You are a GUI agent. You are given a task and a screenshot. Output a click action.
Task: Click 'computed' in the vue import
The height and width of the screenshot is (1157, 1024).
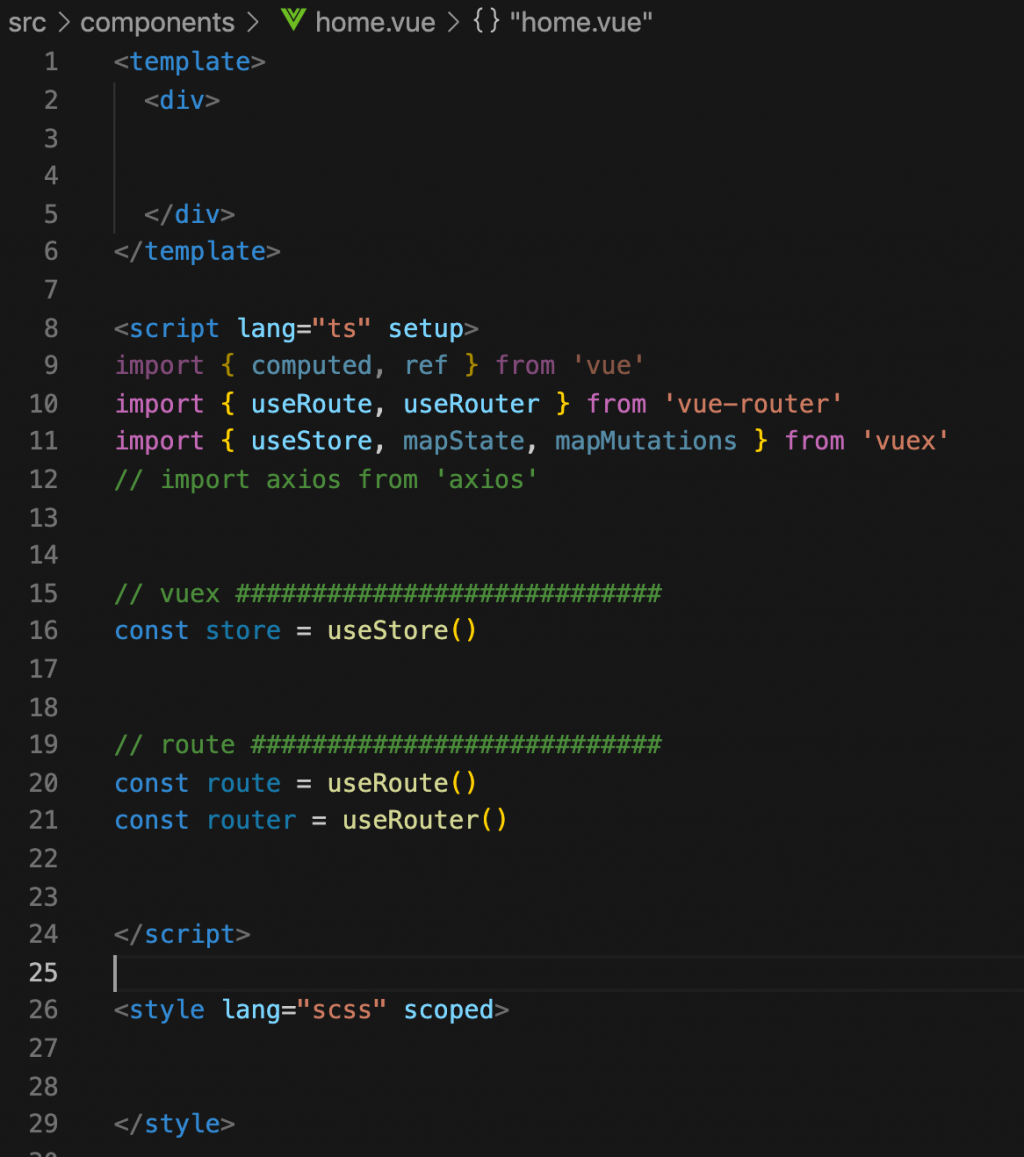pos(311,365)
